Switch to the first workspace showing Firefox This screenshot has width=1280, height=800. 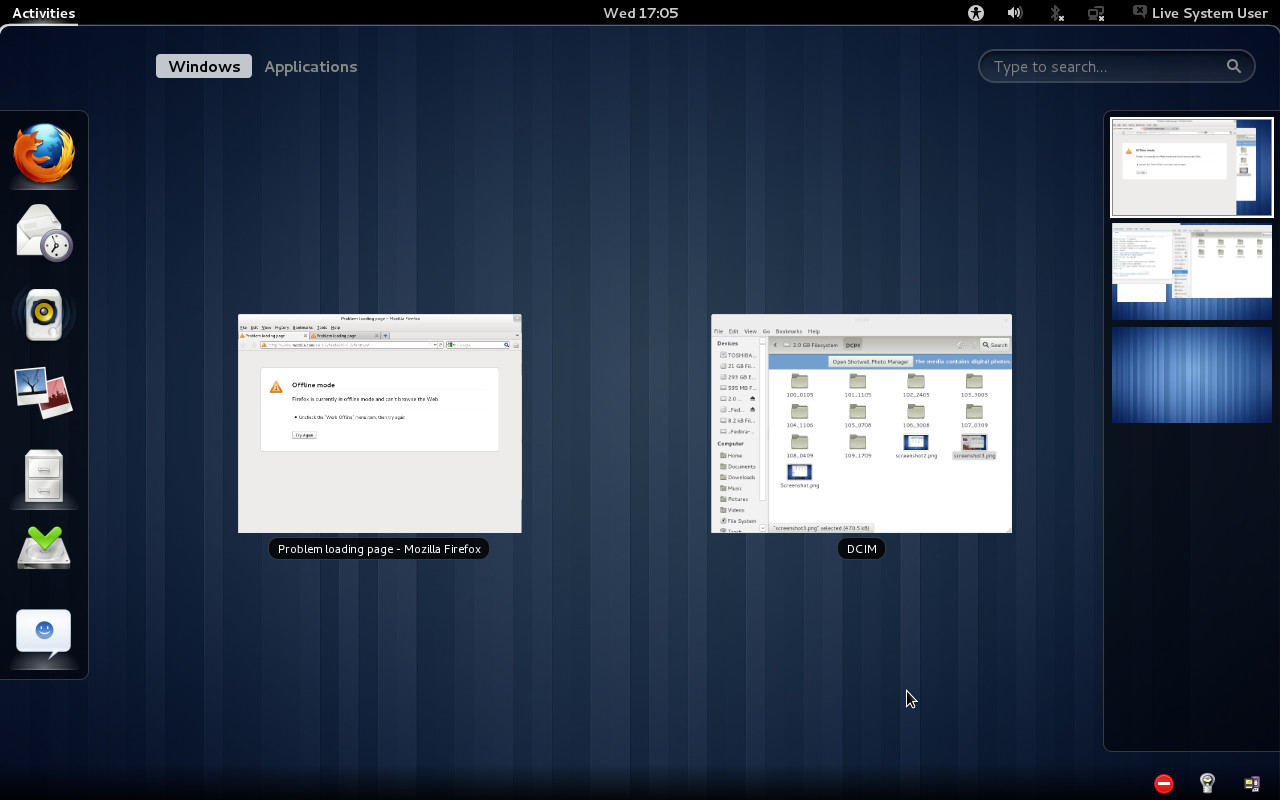(1192, 167)
